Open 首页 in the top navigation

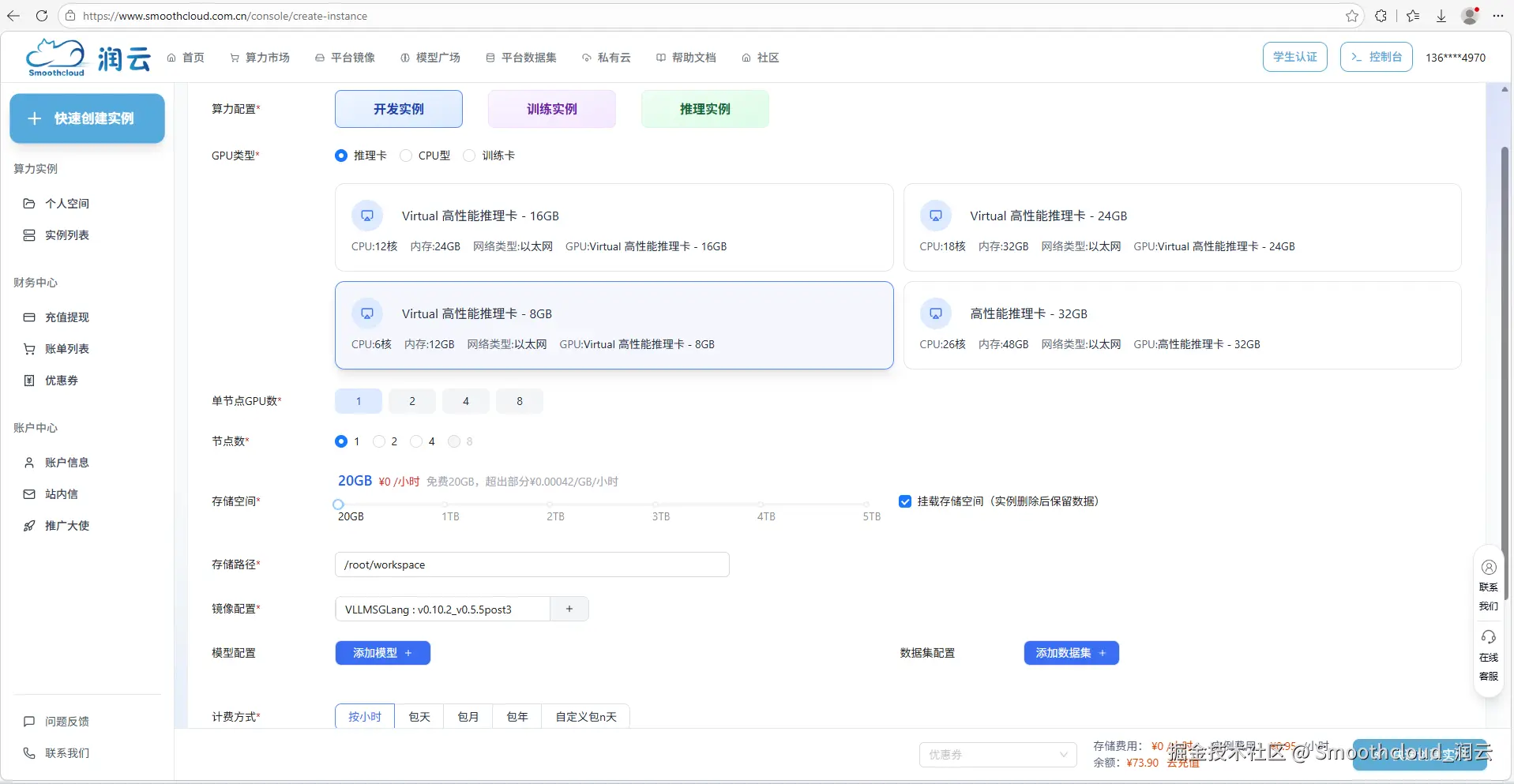point(186,58)
